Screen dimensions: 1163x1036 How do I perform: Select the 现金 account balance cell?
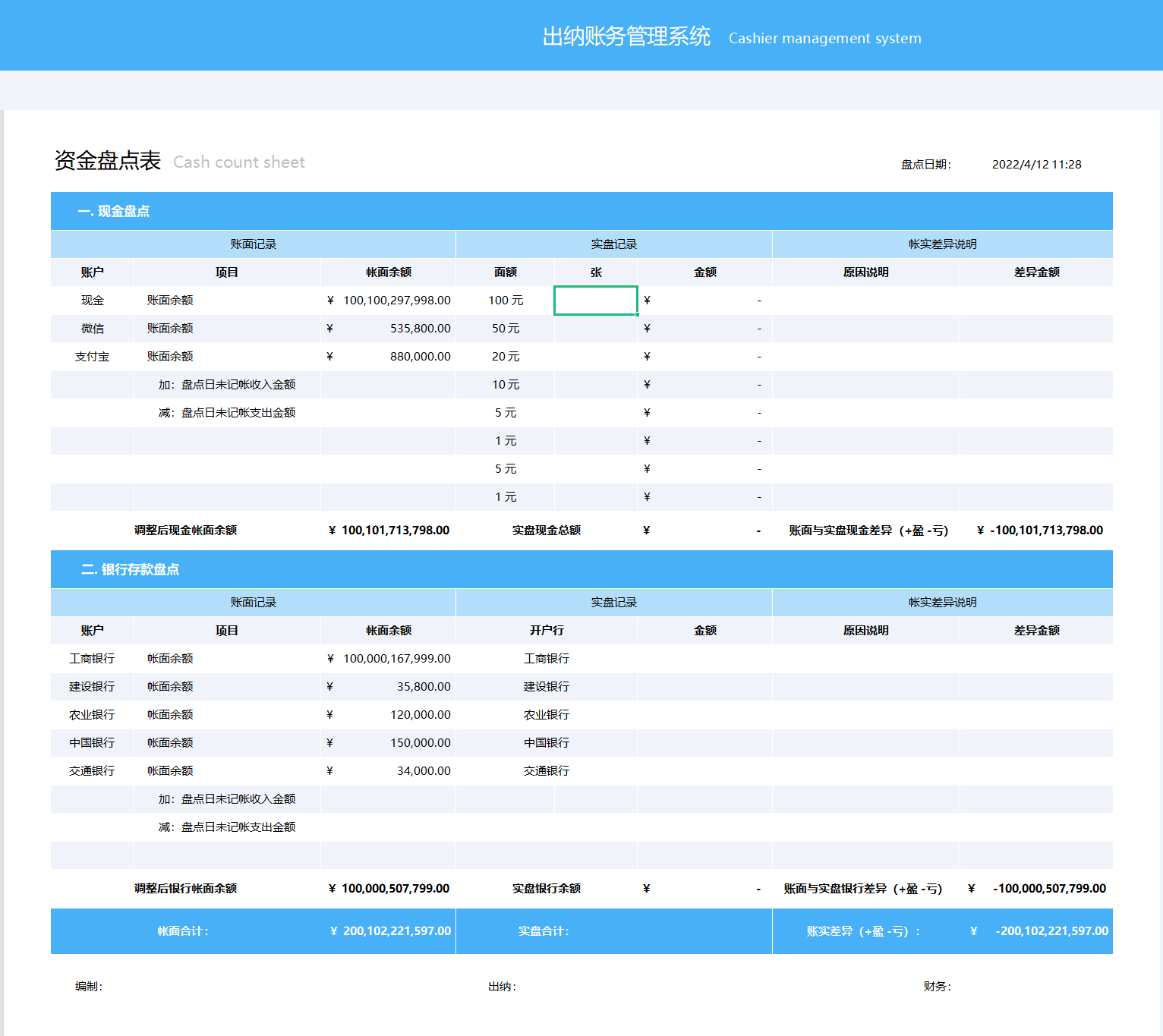pos(388,300)
